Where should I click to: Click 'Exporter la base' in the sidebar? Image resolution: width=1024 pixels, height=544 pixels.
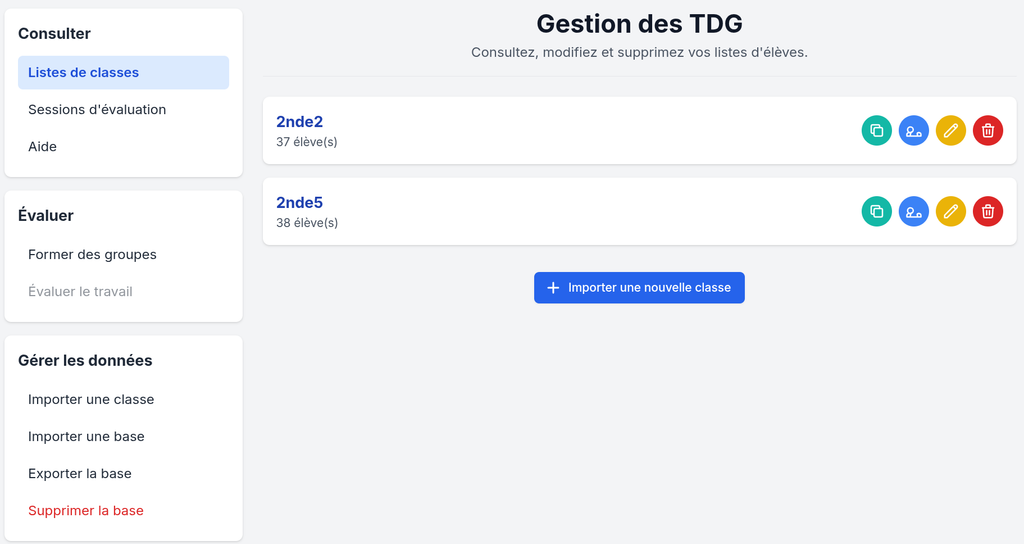80,474
